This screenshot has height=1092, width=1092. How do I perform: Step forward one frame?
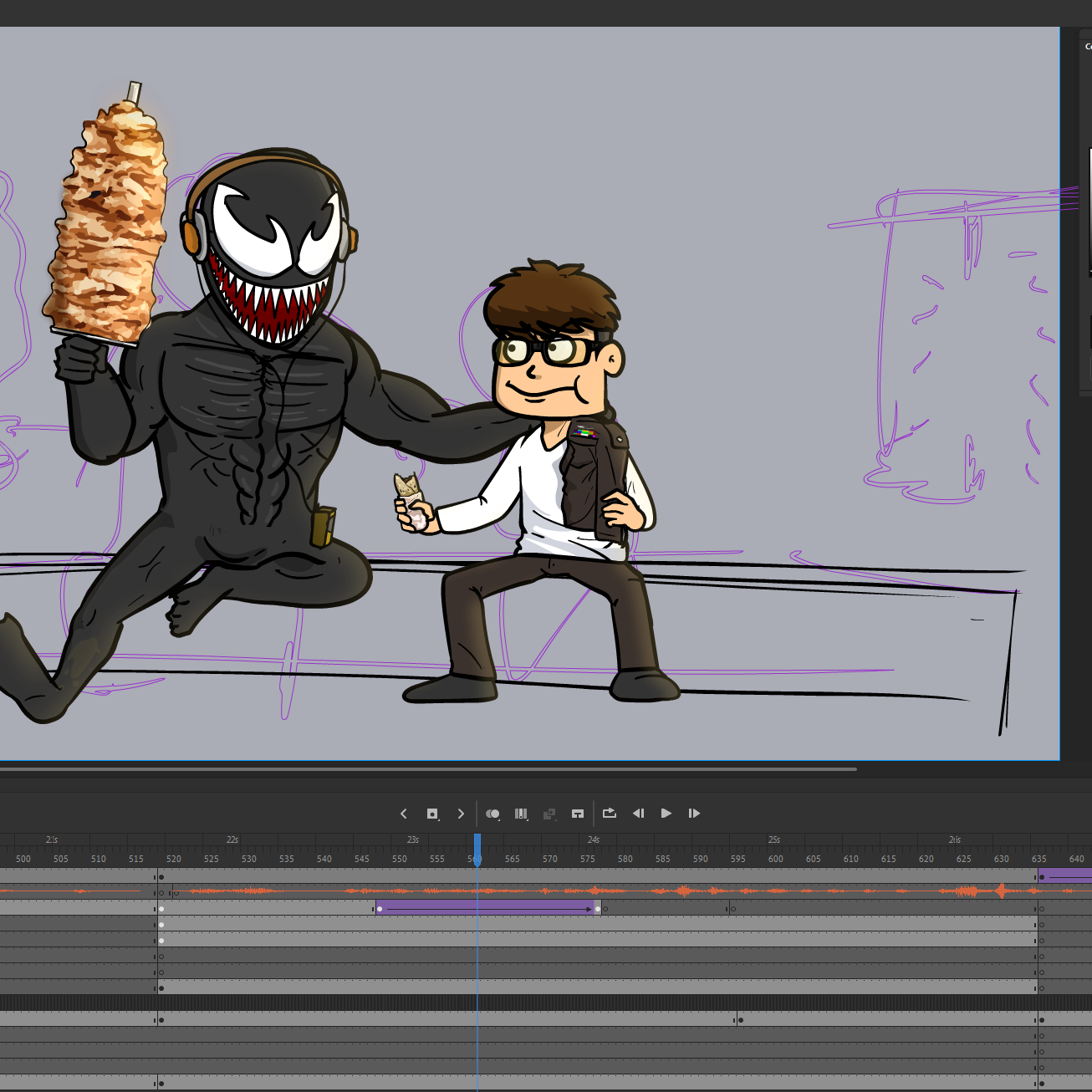pyautogui.click(x=694, y=813)
